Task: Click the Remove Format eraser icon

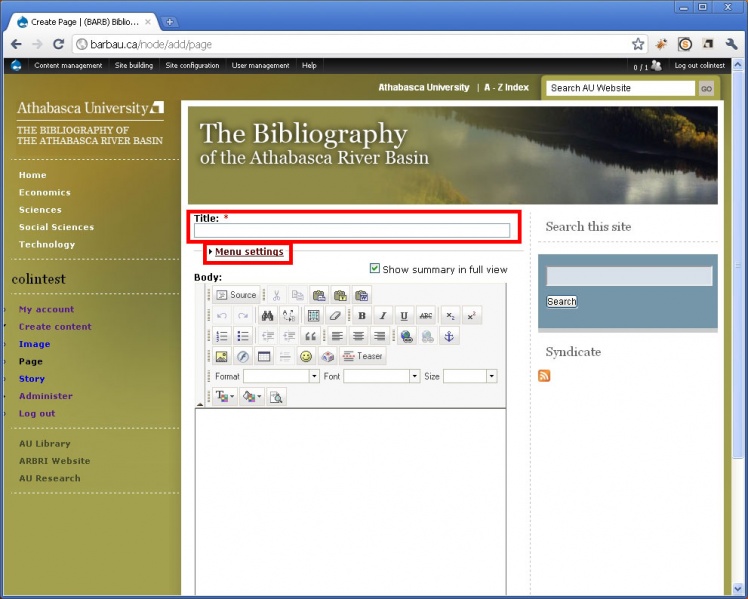Action: pyautogui.click(x=334, y=315)
